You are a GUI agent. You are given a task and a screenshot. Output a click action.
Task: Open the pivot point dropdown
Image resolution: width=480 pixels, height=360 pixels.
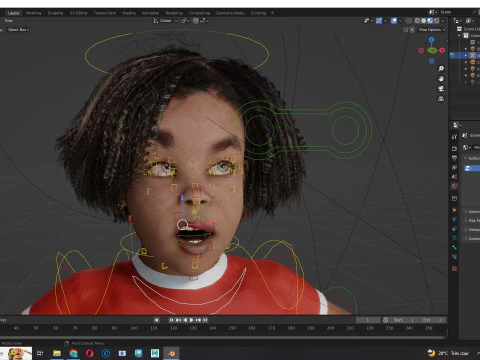185,21
